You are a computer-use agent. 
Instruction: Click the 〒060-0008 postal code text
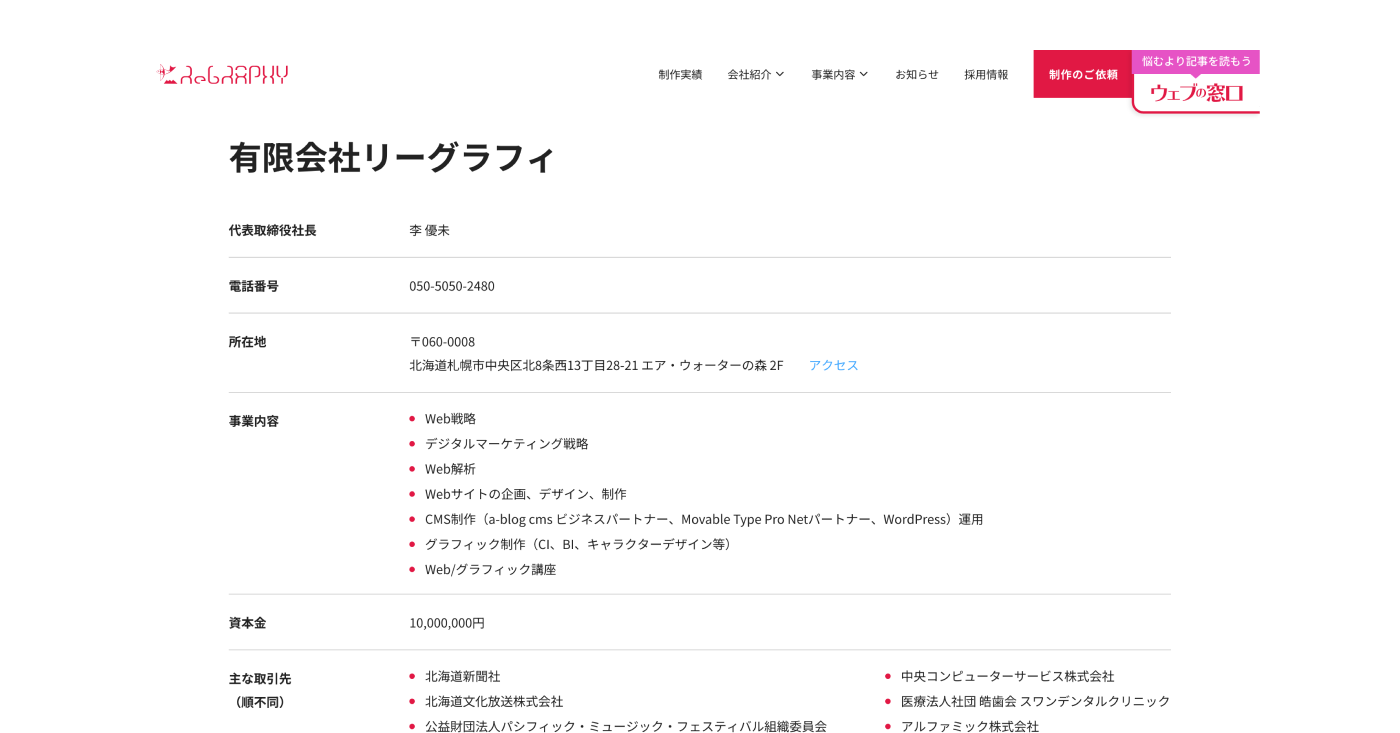tap(442, 342)
